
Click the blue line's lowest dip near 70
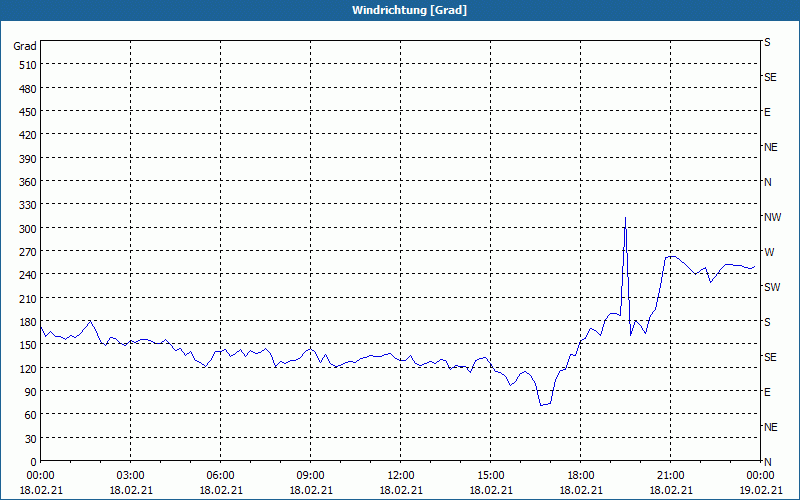542,405
